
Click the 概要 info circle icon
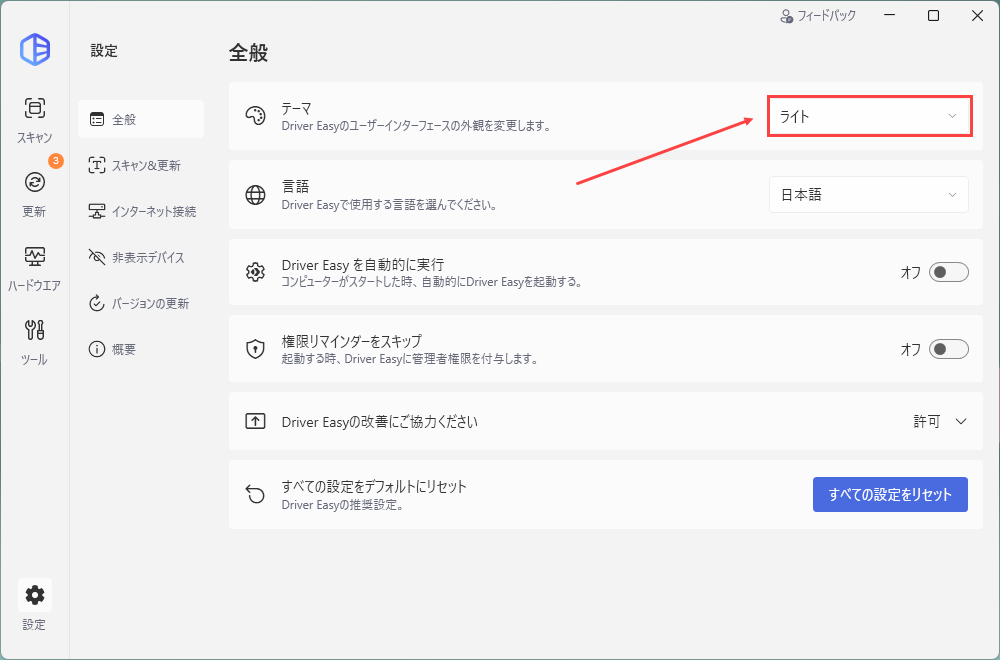[97, 349]
